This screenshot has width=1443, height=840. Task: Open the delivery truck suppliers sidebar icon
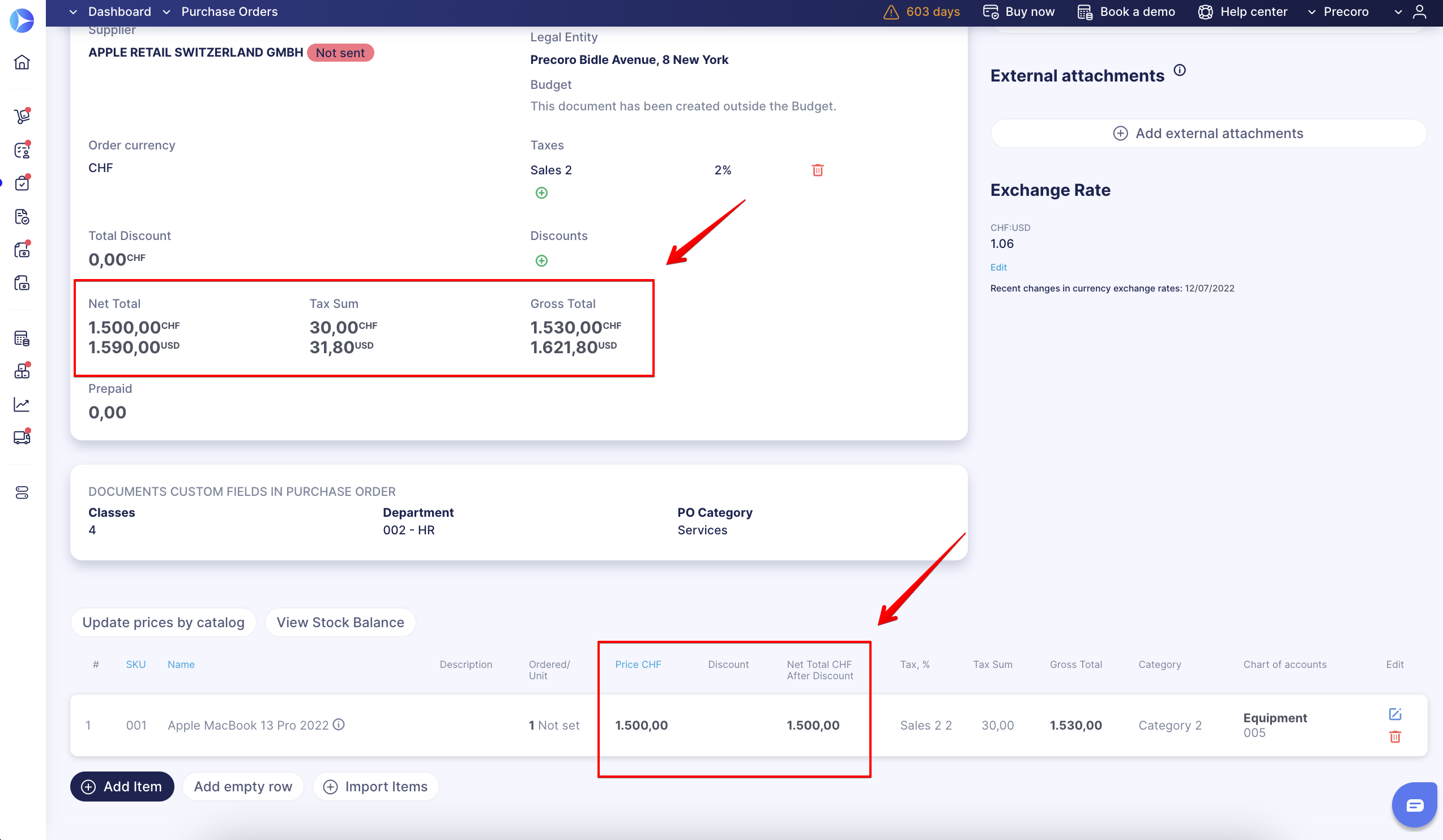coord(22,437)
